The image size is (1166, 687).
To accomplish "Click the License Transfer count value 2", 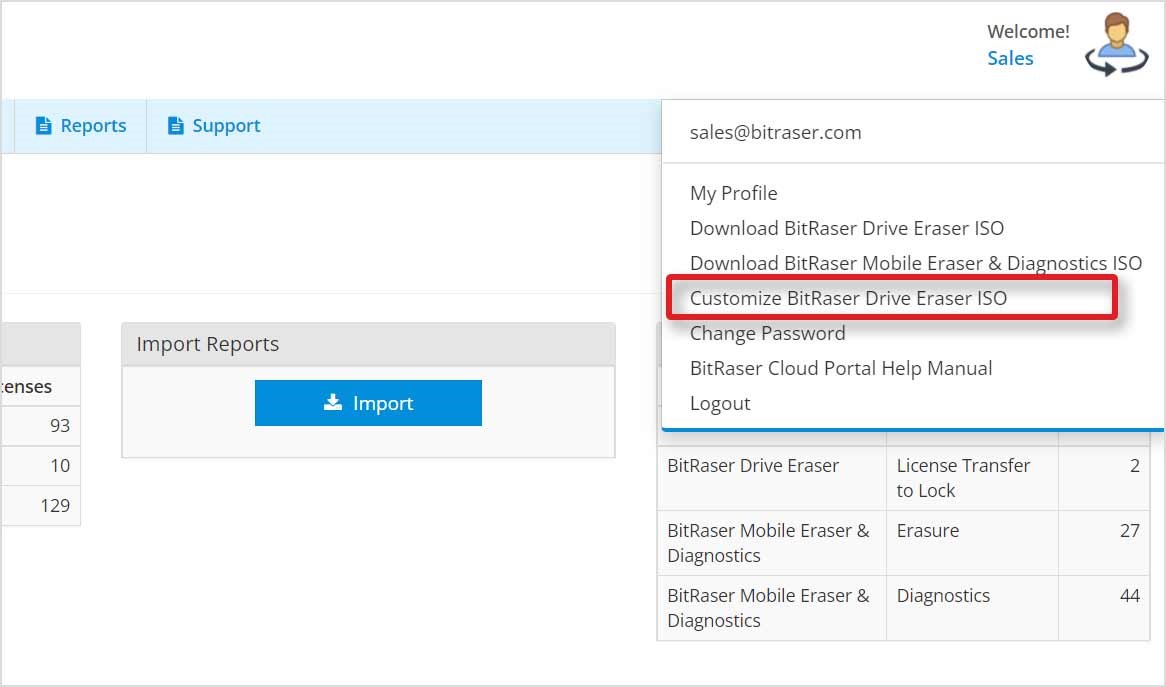I will pos(1135,465).
